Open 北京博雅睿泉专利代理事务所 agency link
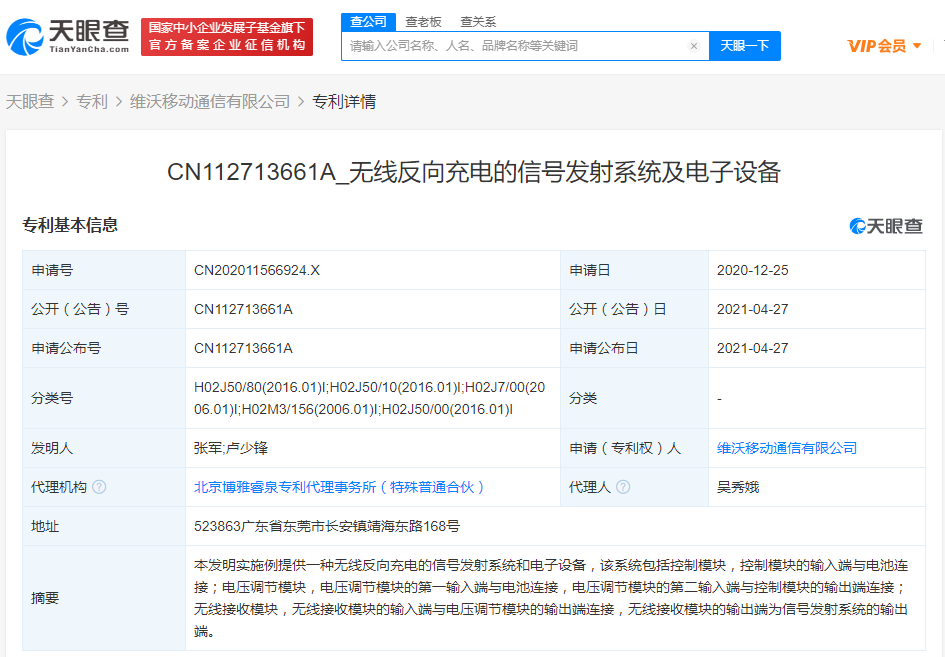Image resolution: width=945 pixels, height=657 pixels. tap(339, 487)
